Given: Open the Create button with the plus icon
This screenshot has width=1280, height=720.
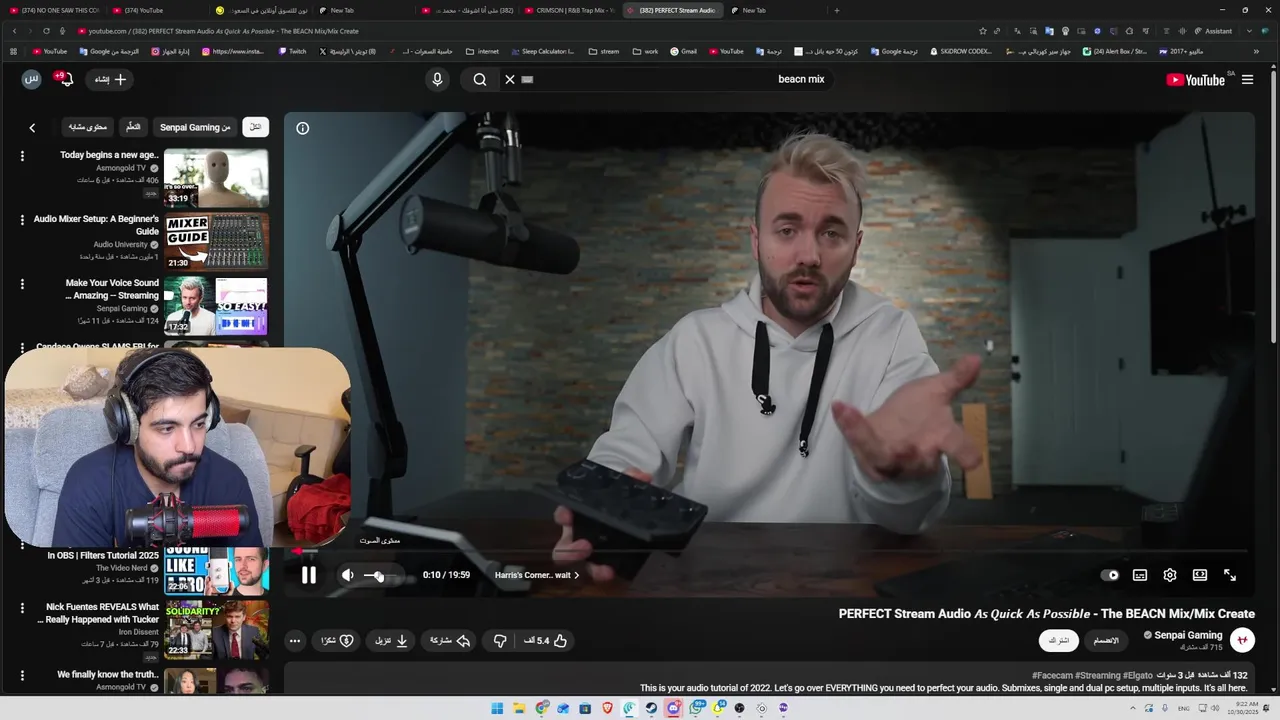Looking at the screenshot, I should 111,79.
